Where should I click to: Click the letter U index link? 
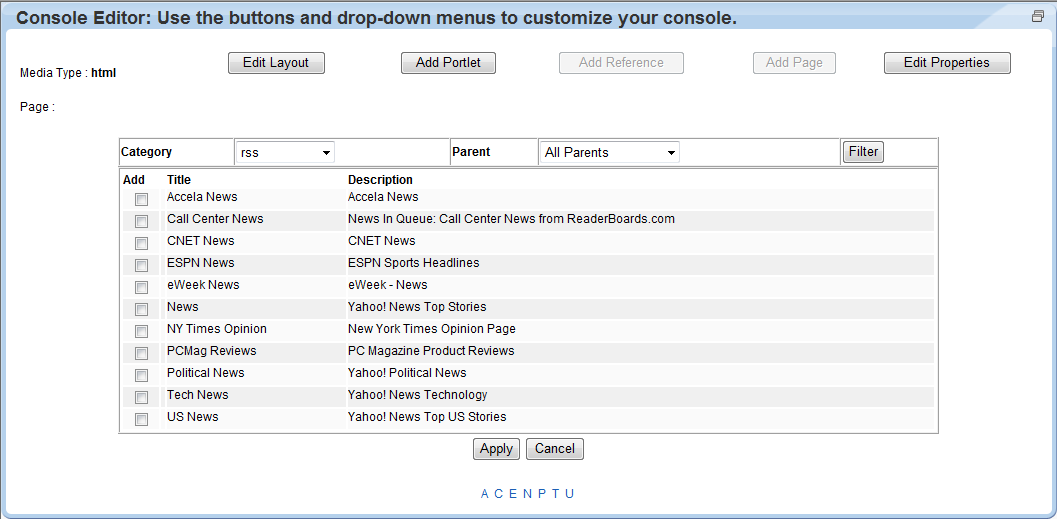pos(570,494)
